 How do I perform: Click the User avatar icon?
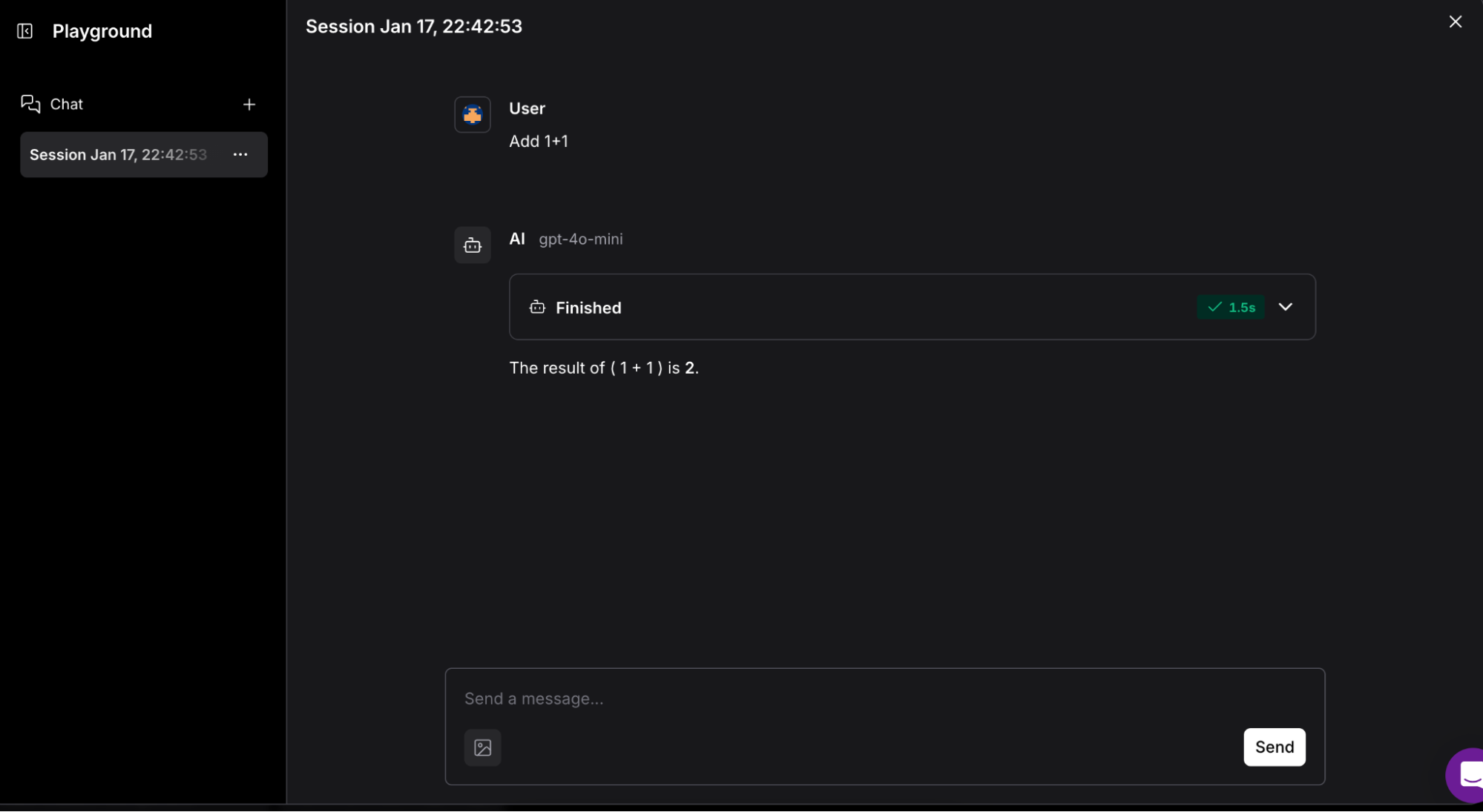(473, 115)
